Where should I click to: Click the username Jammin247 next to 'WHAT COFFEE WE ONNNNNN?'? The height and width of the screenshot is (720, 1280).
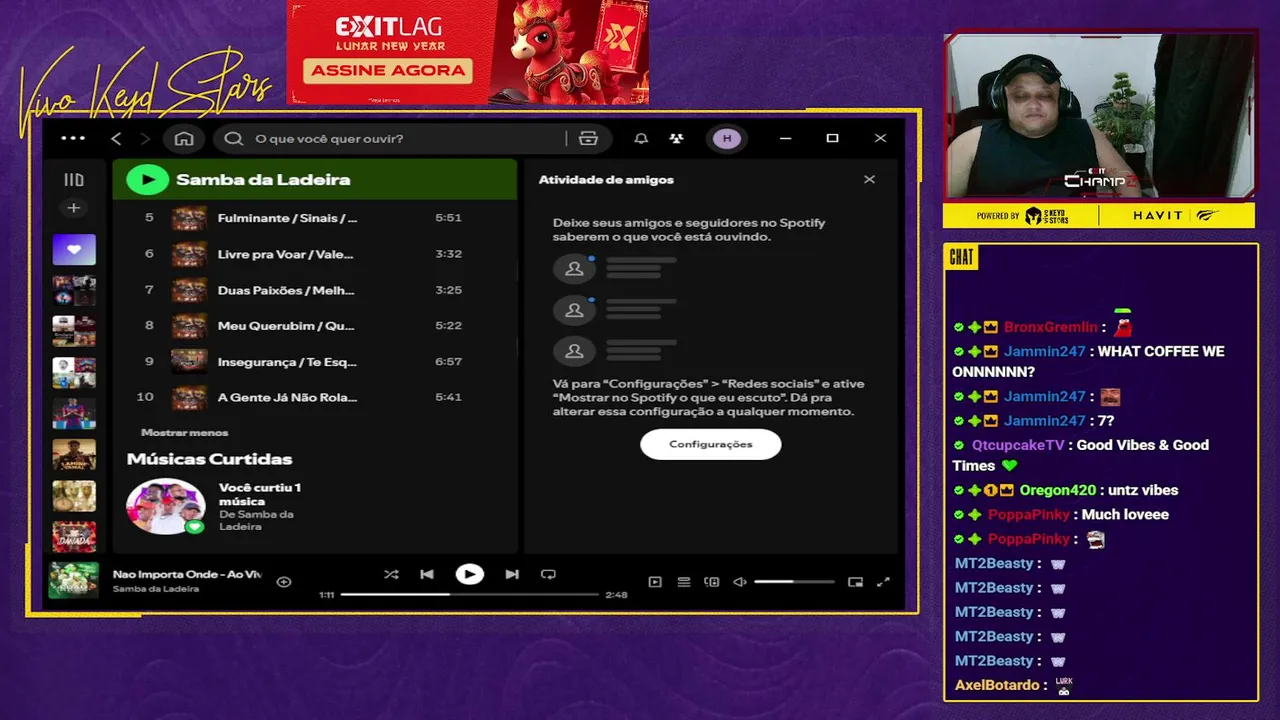coord(1044,351)
